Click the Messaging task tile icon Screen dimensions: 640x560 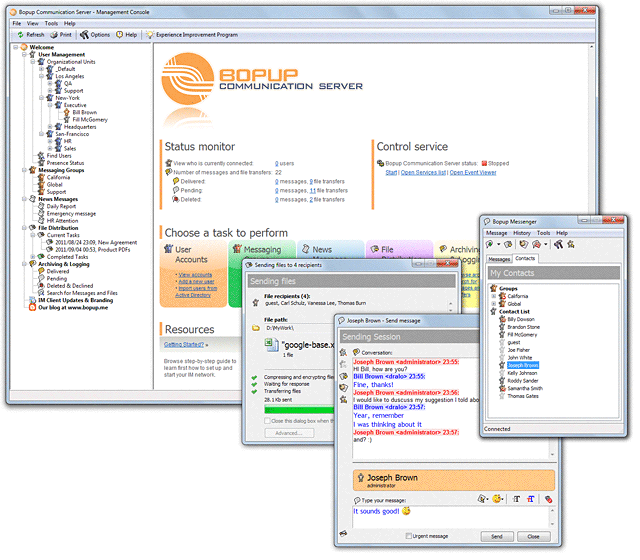click(237, 249)
